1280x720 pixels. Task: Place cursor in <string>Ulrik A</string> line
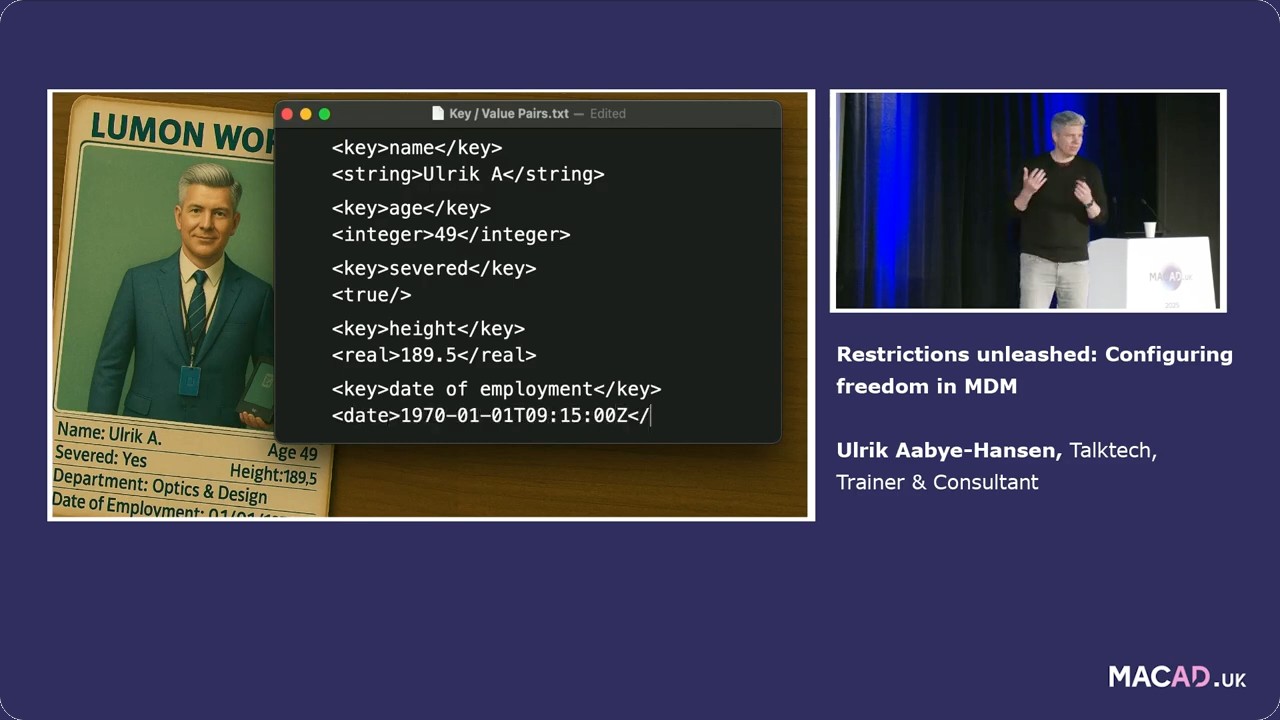[468, 174]
